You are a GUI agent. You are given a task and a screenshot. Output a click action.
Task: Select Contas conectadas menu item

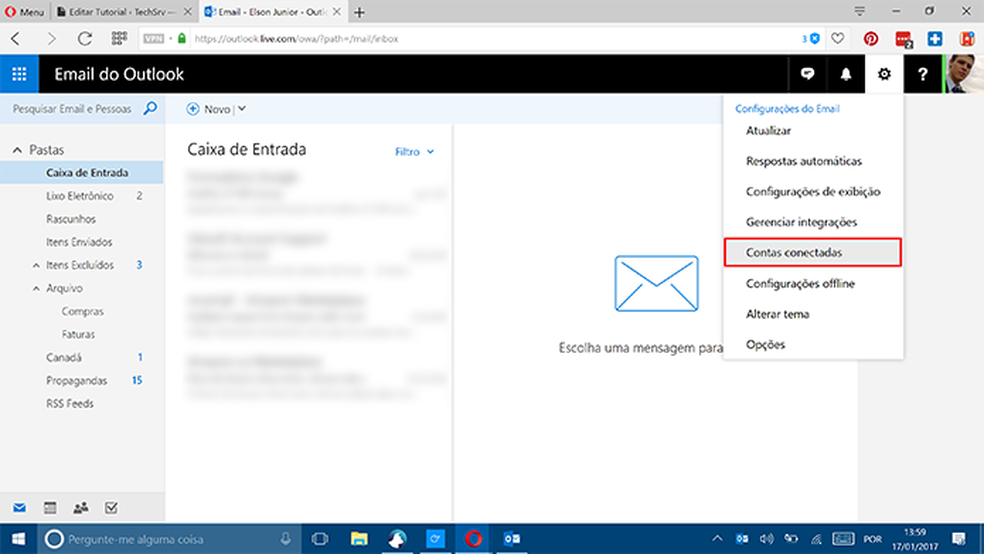coord(813,252)
